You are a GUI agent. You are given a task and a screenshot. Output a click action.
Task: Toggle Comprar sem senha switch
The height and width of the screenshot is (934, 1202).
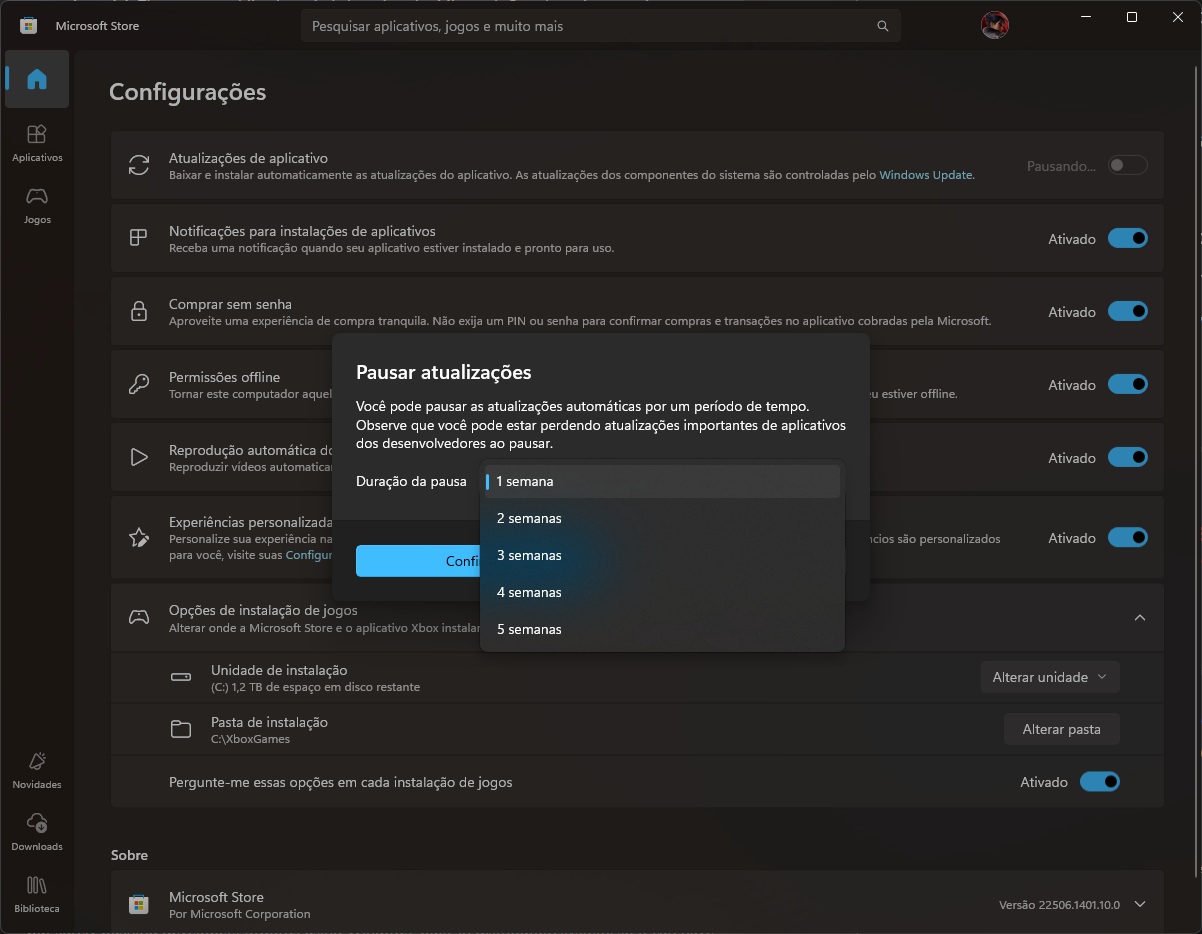pos(1127,311)
